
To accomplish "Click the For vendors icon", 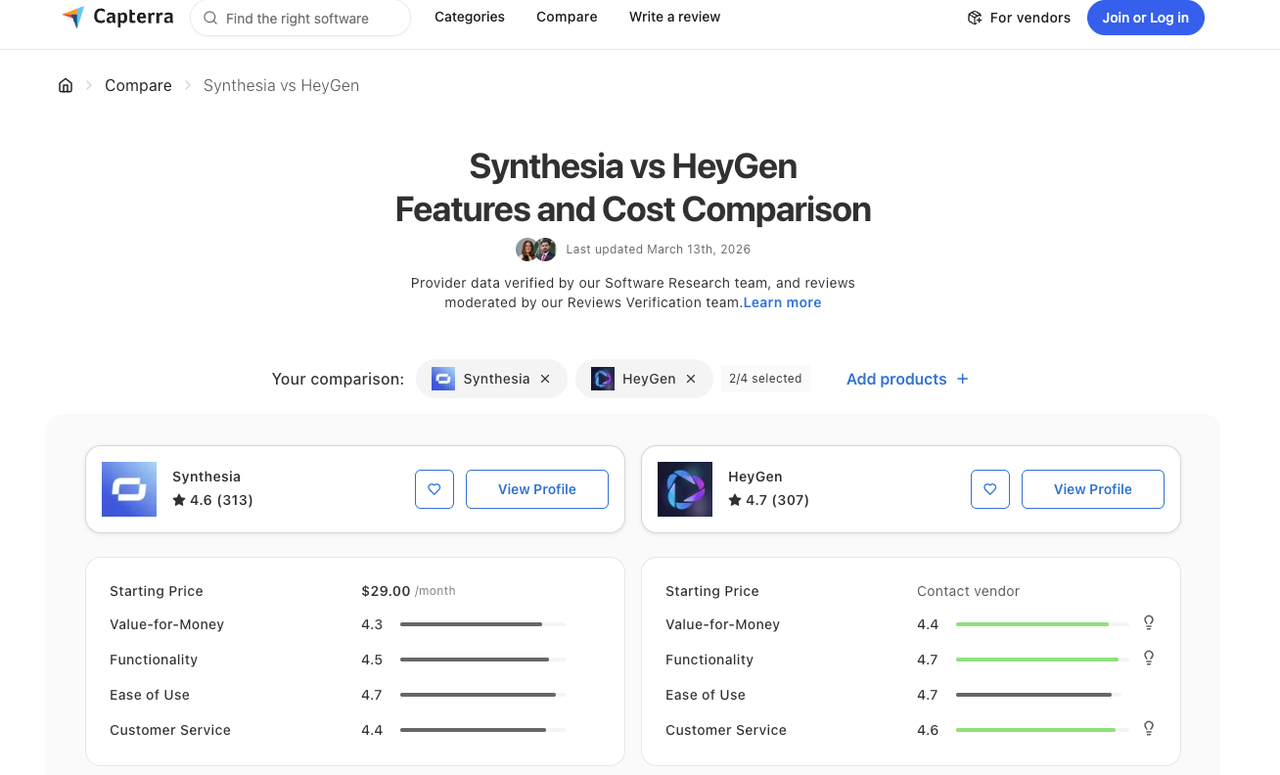I will [974, 18].
